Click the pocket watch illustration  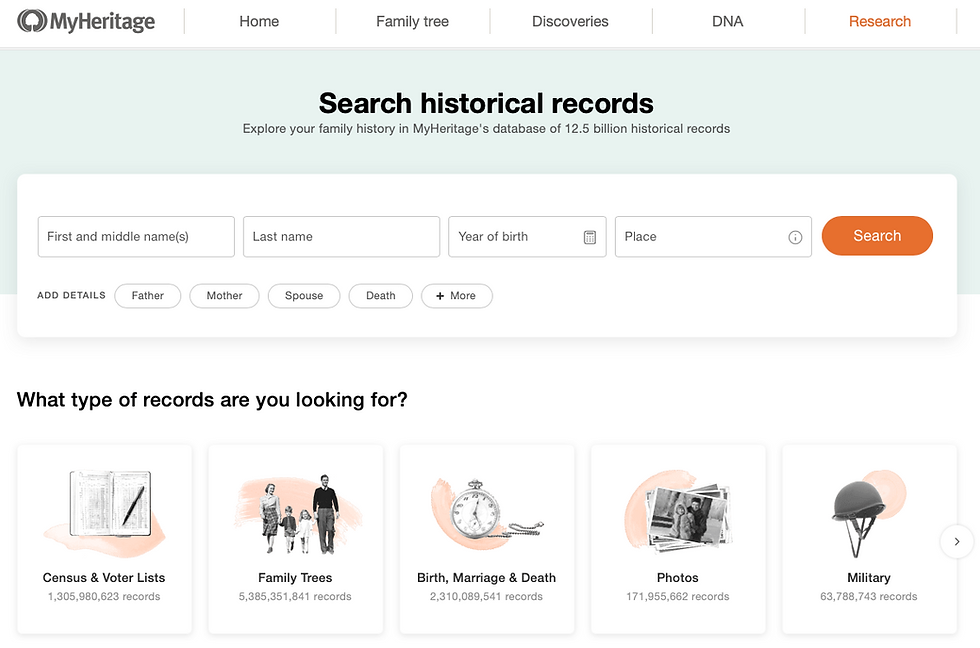486,512
